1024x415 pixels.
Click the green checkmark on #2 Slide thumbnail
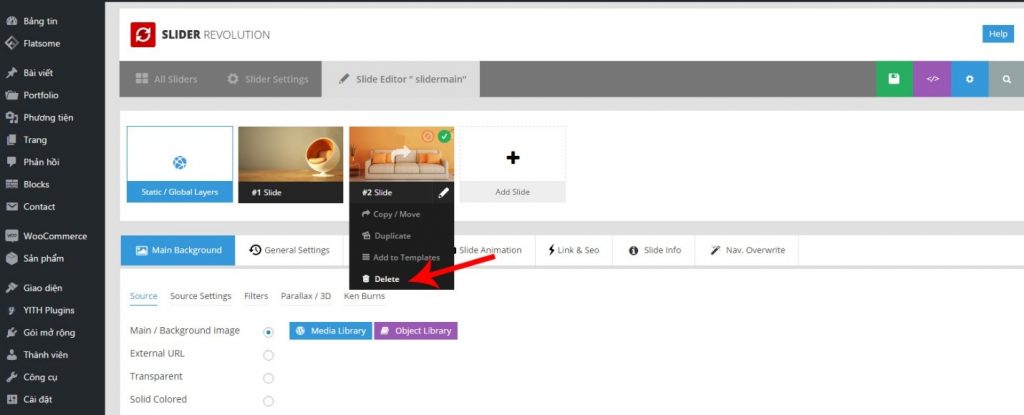point(444,137)
